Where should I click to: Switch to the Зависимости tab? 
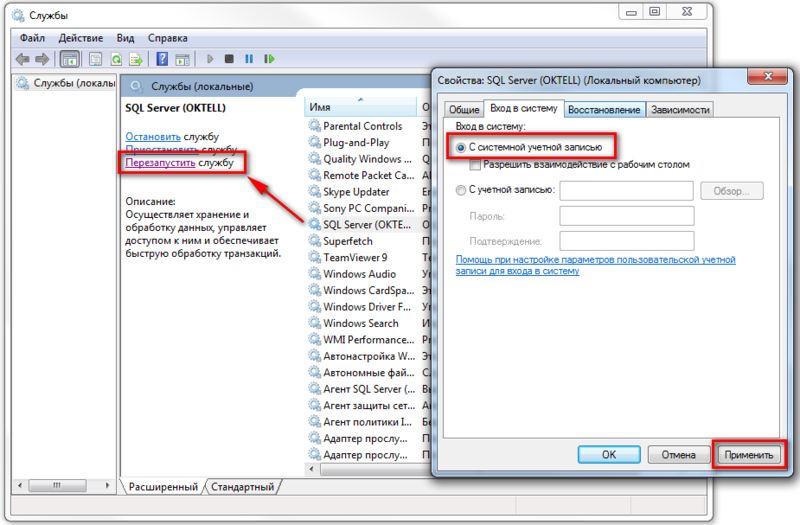coord(680,109)
